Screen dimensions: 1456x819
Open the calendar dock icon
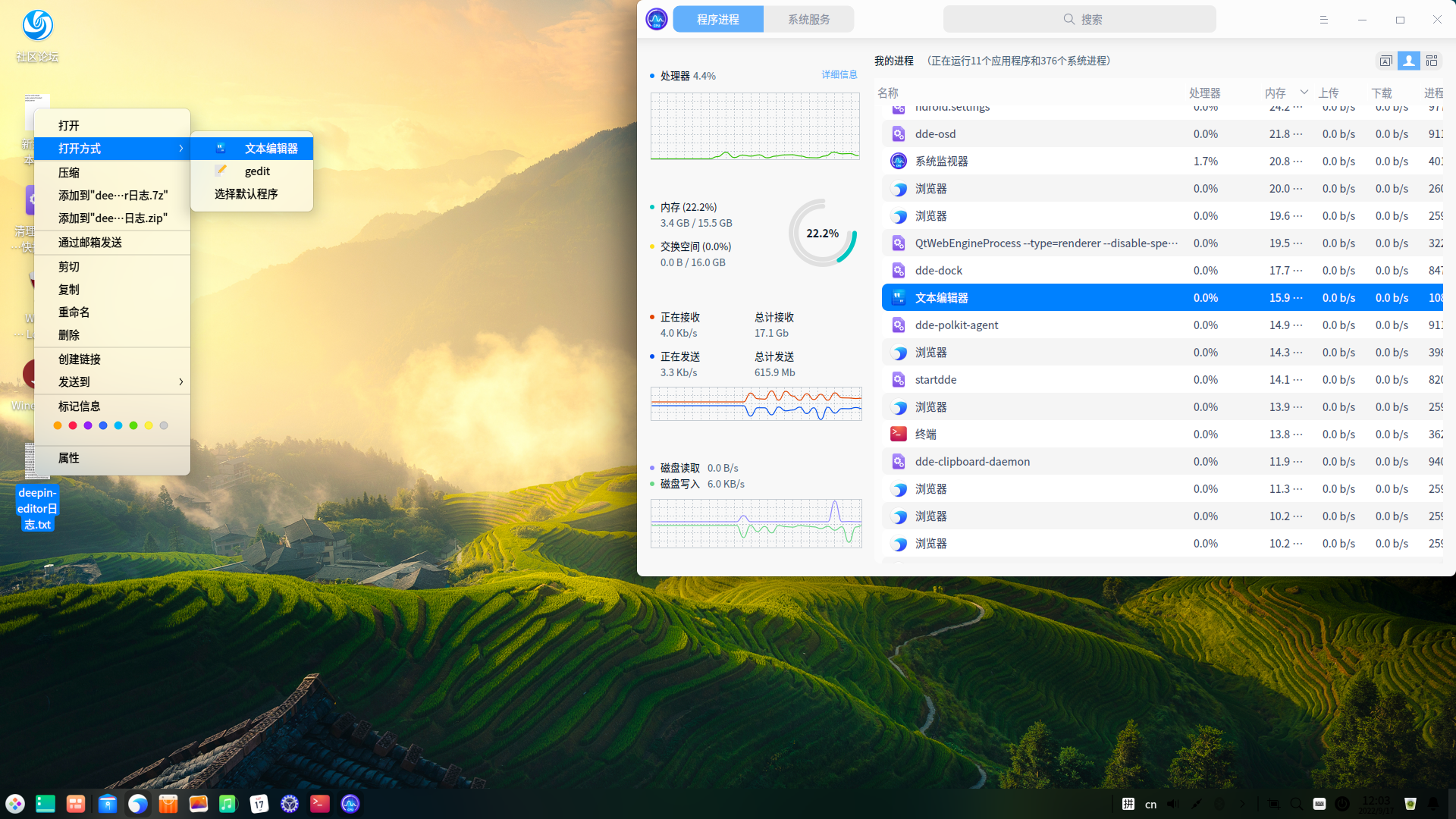(259, 804)
